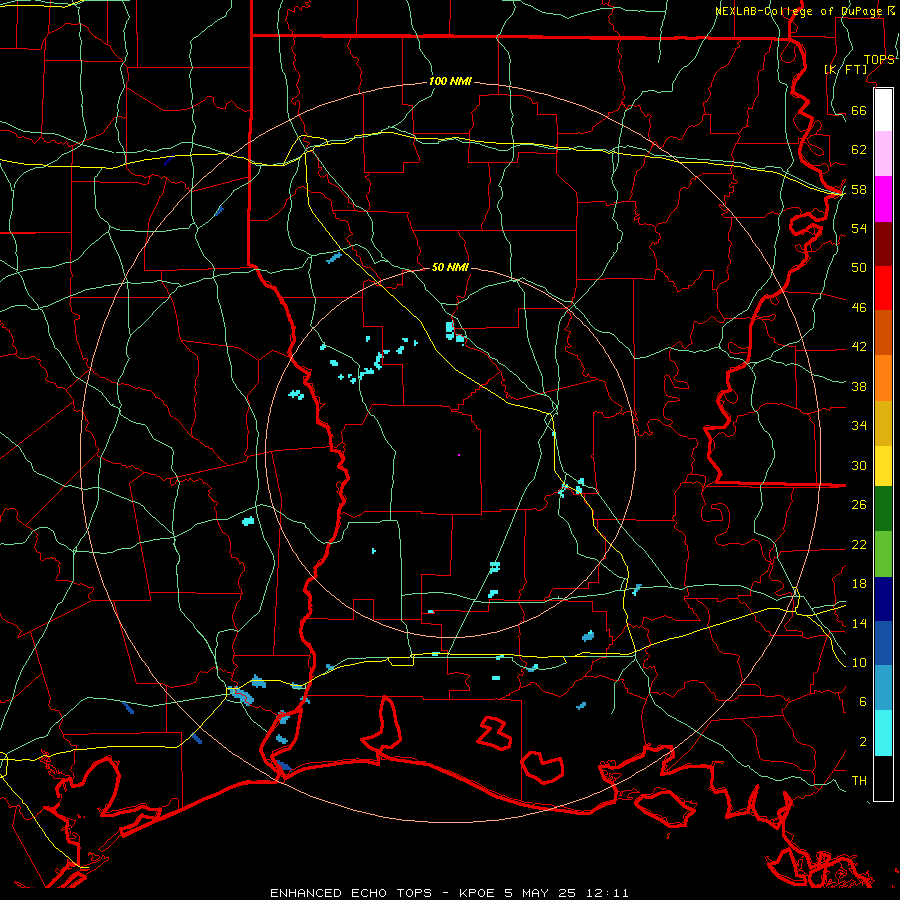Screen dimensions: 900x900
Task: Click the 58 legend value
Action: [x=859, y=189]
